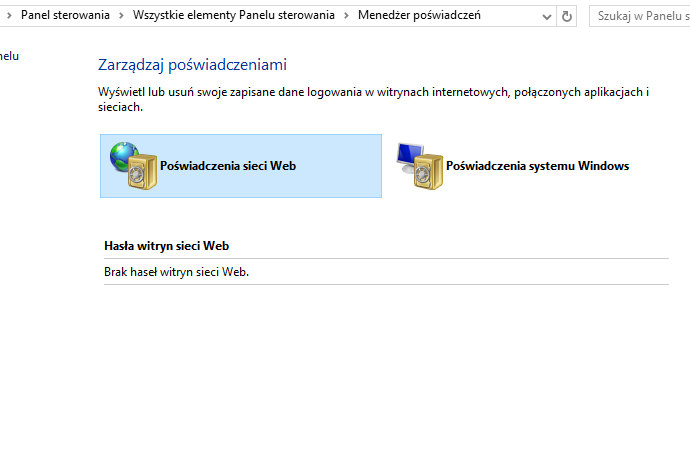
Task: Click Brak haseł witryn sieci Web text
Action: [x=176, y=272]
